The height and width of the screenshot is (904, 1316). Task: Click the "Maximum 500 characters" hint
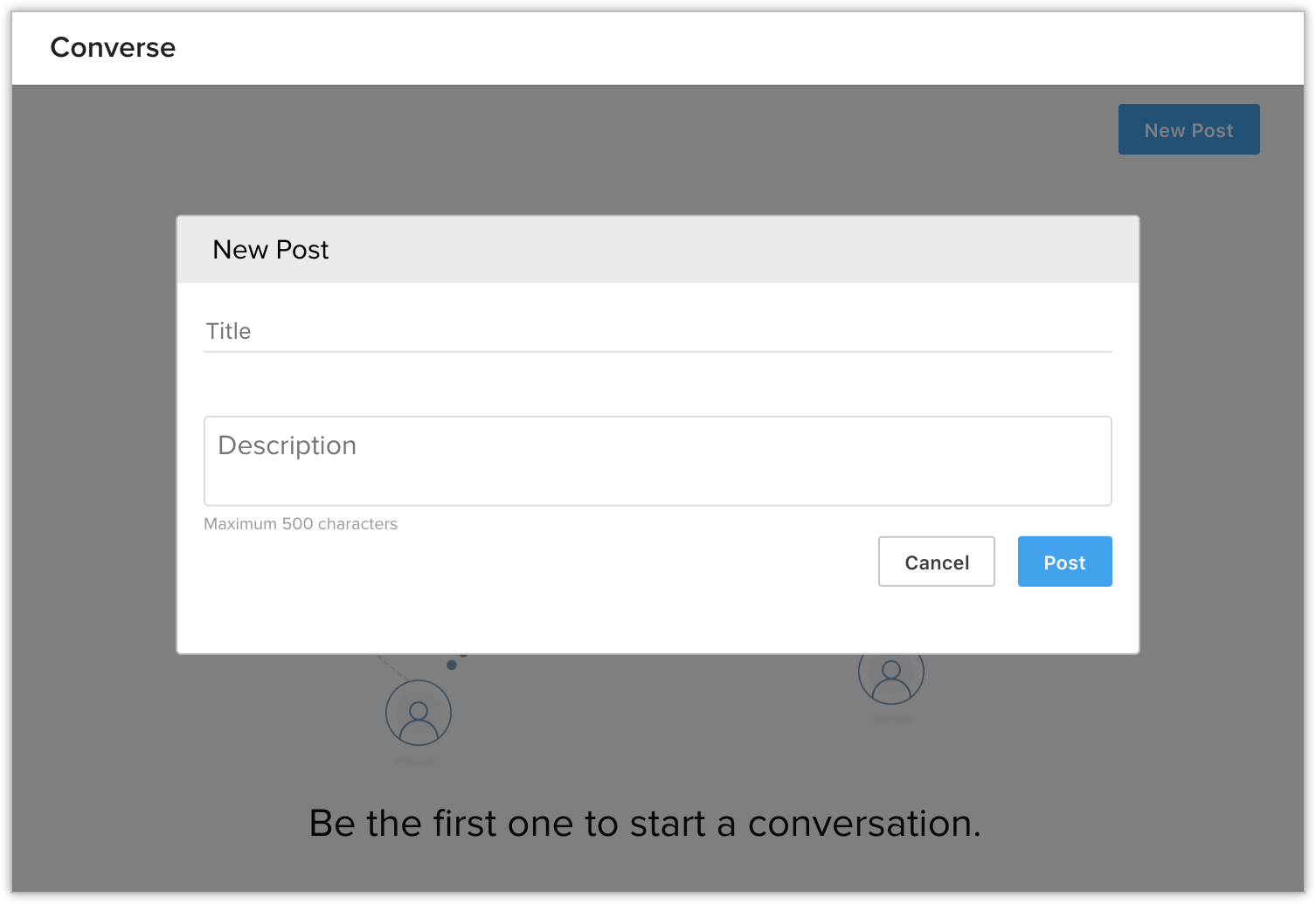pos(301,524)
